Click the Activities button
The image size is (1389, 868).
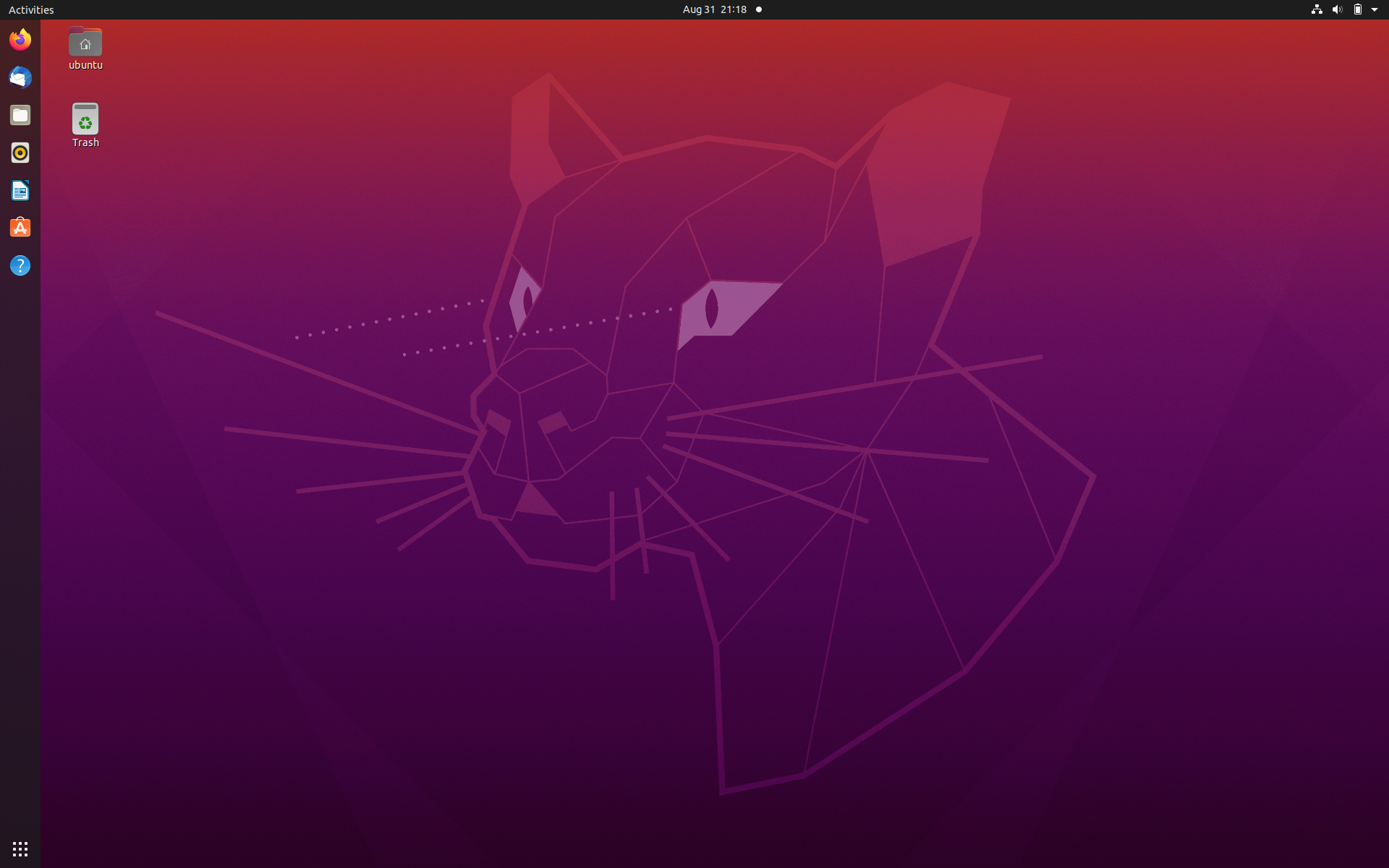(31, 9)
